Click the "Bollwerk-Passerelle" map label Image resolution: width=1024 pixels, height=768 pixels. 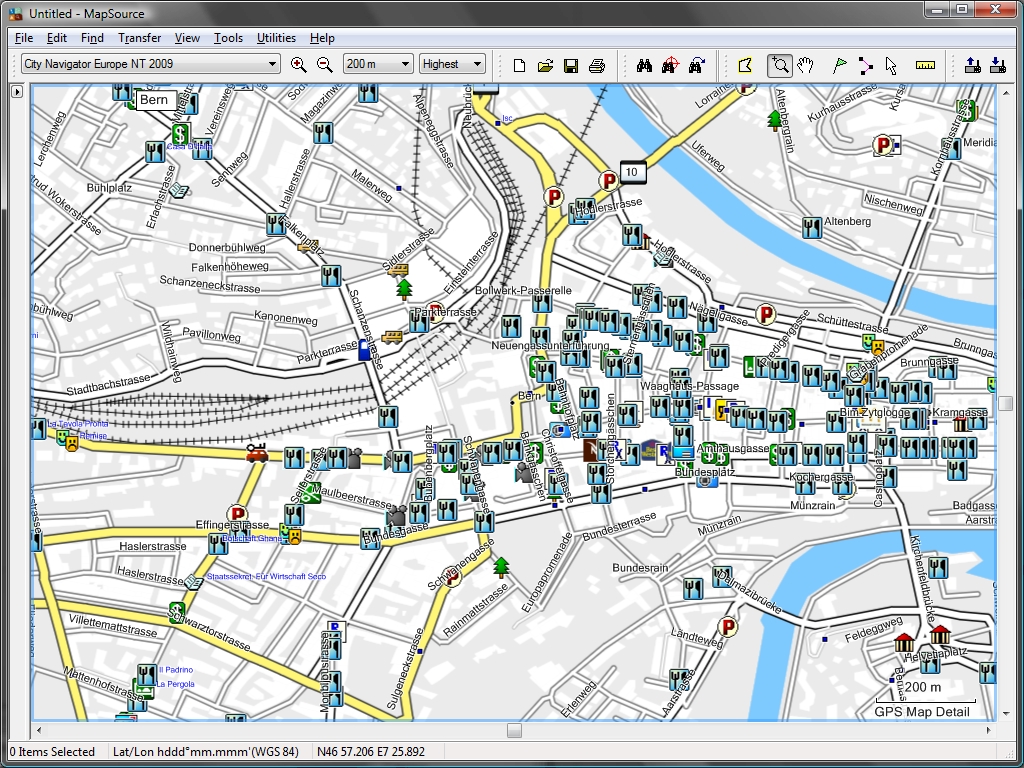523,290
